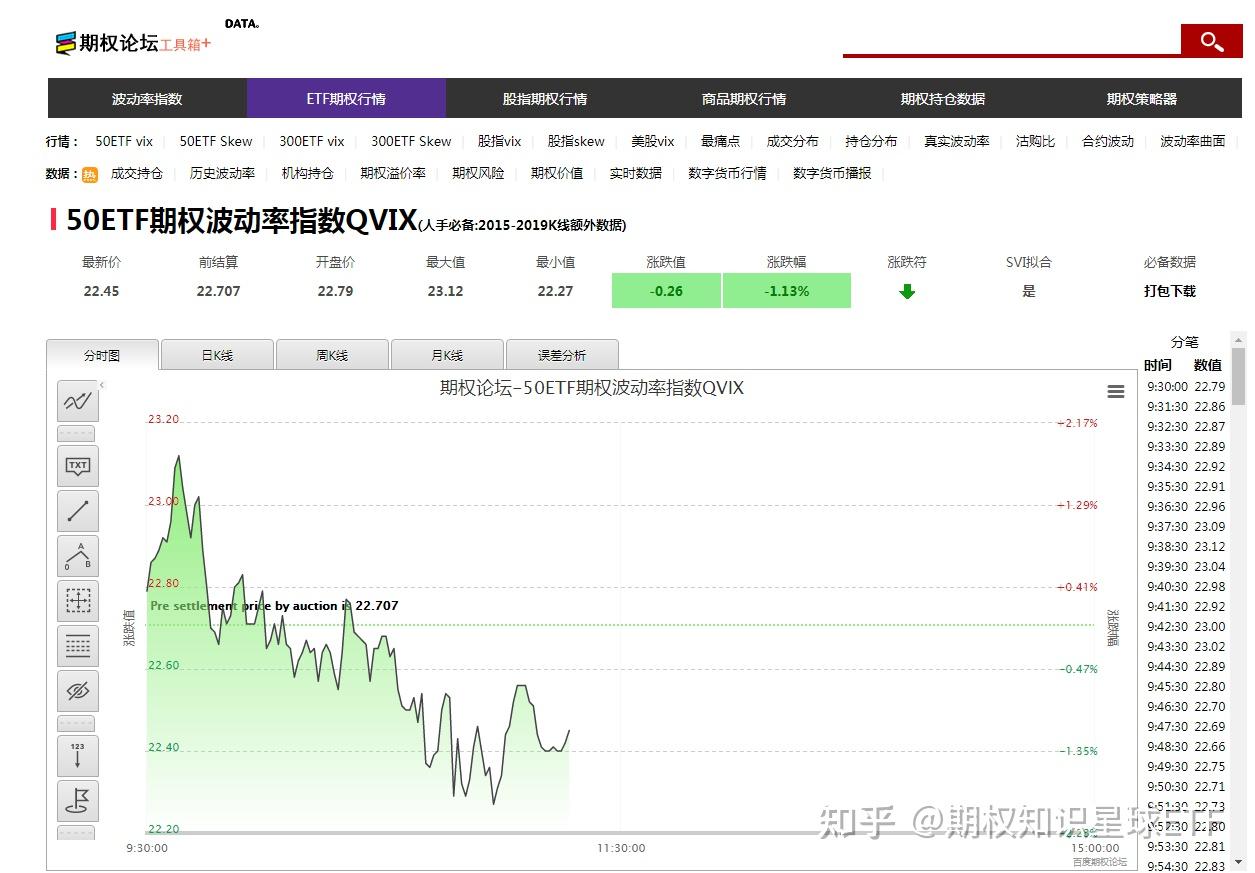Click the grid display tool
Screen dimensions: 1255x873
pos(78,646)
